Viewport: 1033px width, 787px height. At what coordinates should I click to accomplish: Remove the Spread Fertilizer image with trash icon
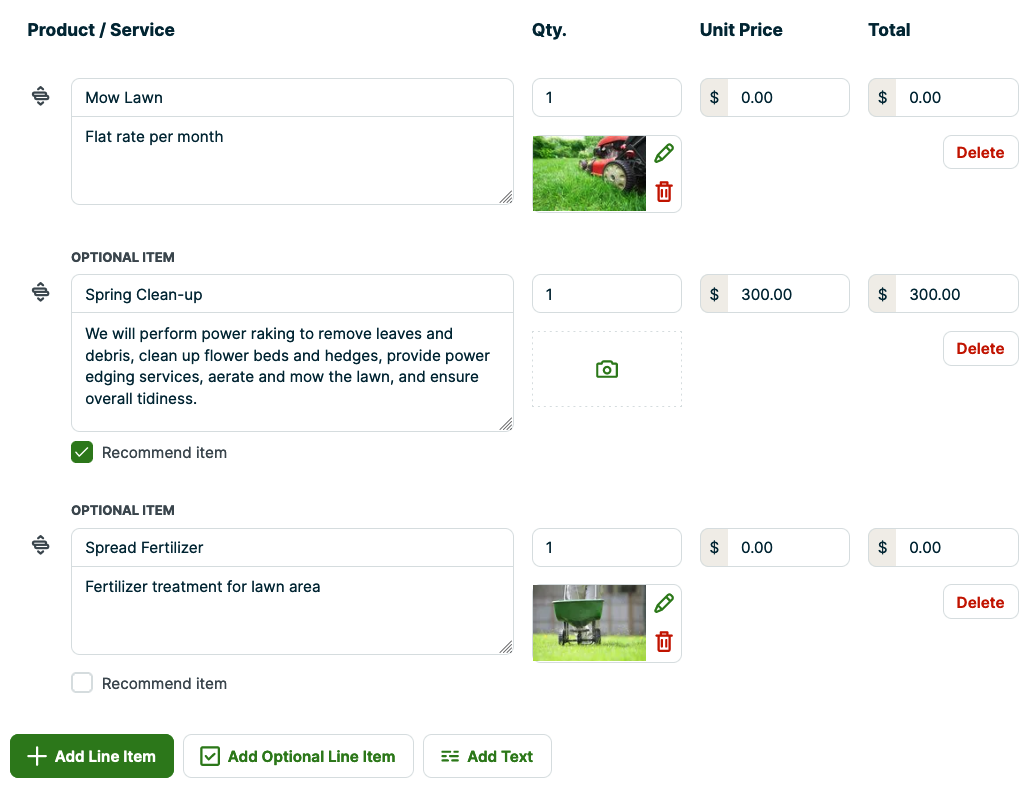(x=664, y=641)
